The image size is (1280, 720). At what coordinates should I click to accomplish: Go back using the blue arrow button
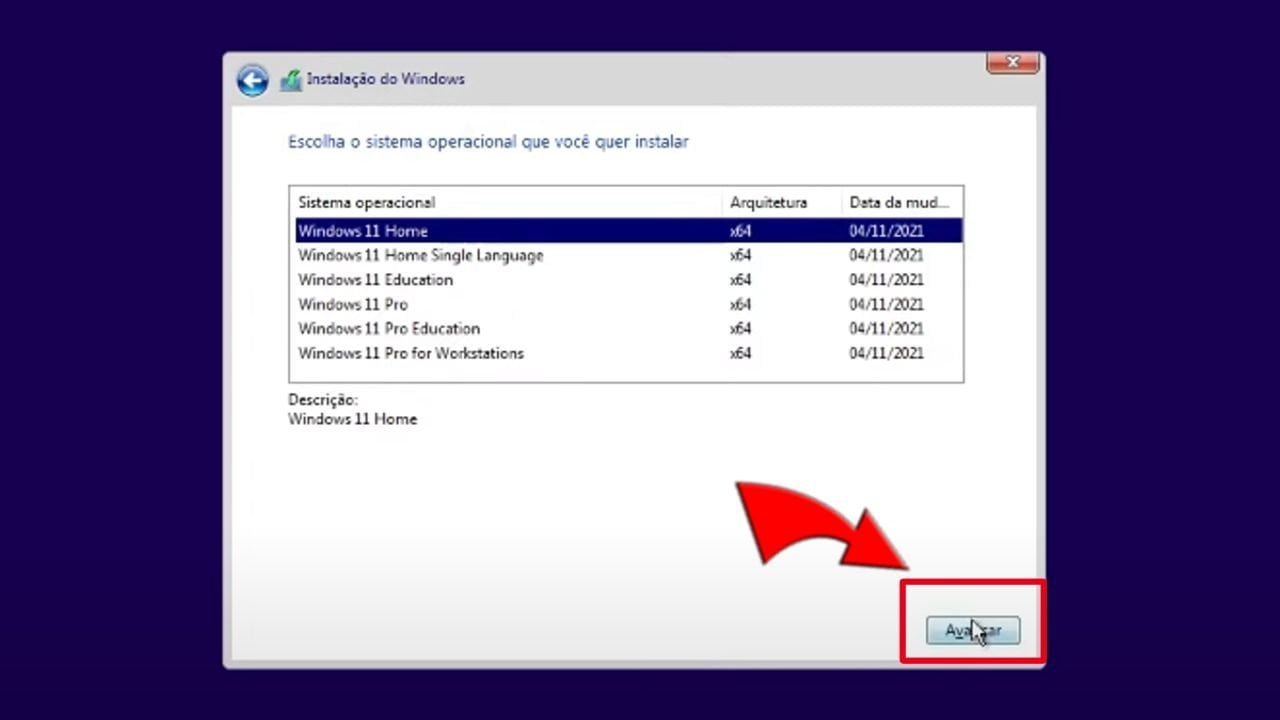(253, 80)
